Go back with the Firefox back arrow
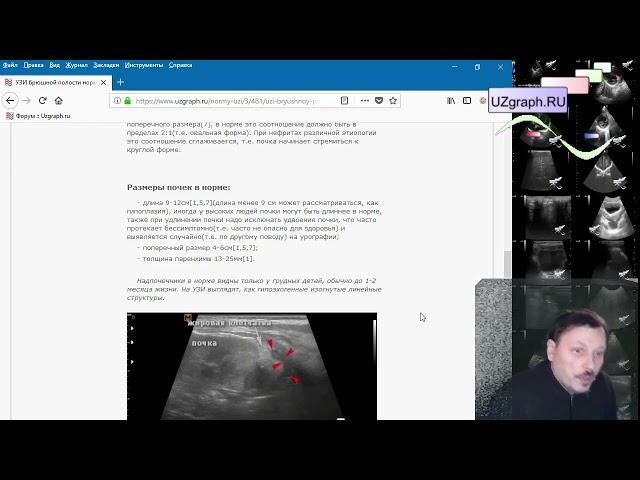 point(10,100)
